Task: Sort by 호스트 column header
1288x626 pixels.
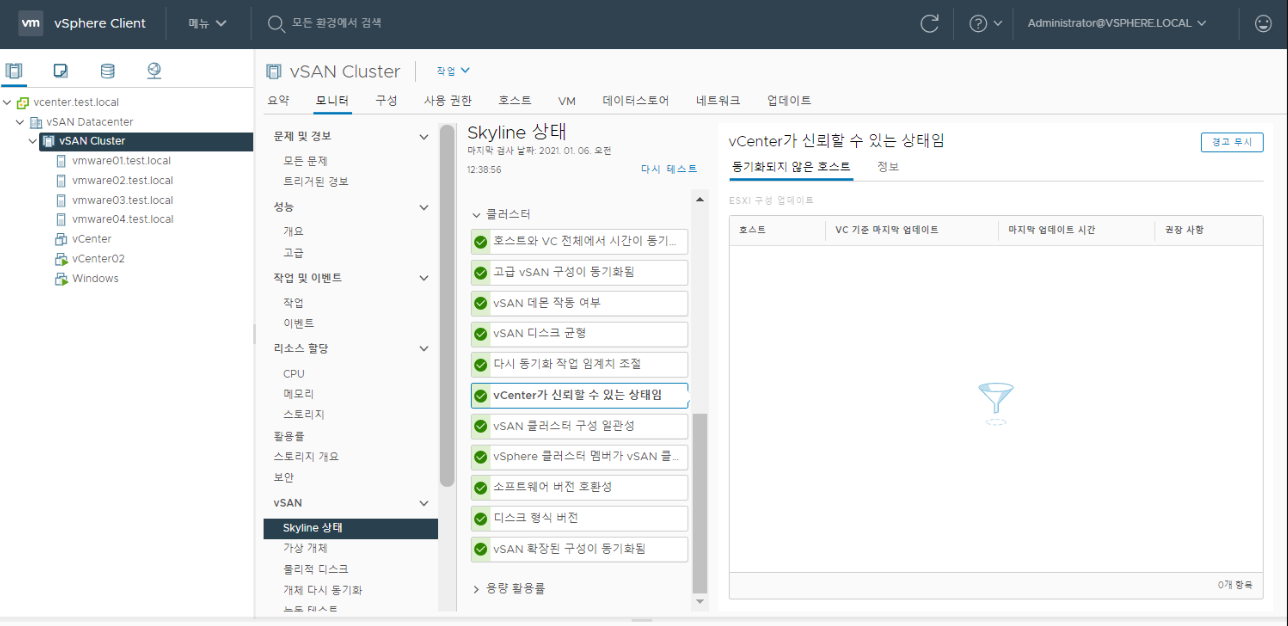Action: click(x=752, y=230)
